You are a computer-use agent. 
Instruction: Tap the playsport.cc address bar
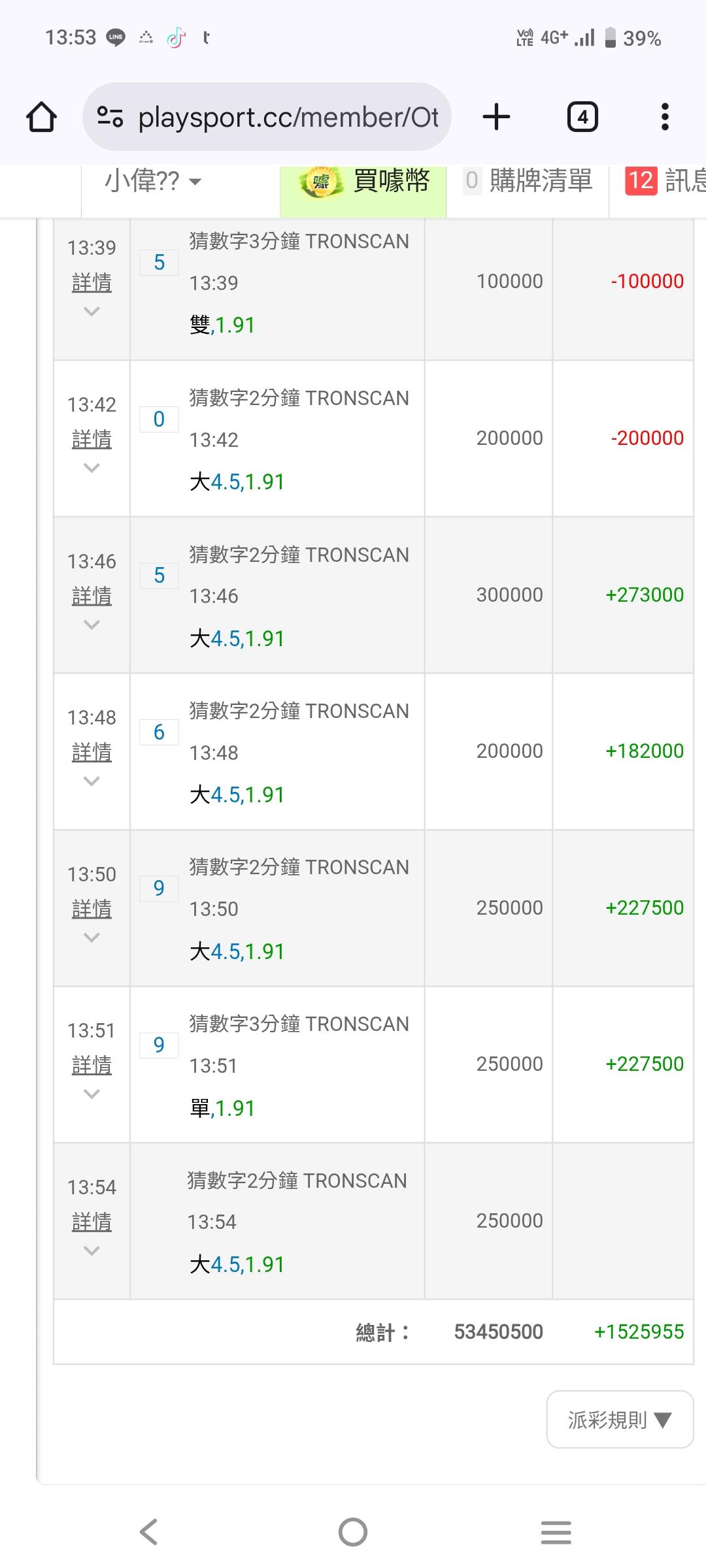pyautogui.click(x=288, y=118)
